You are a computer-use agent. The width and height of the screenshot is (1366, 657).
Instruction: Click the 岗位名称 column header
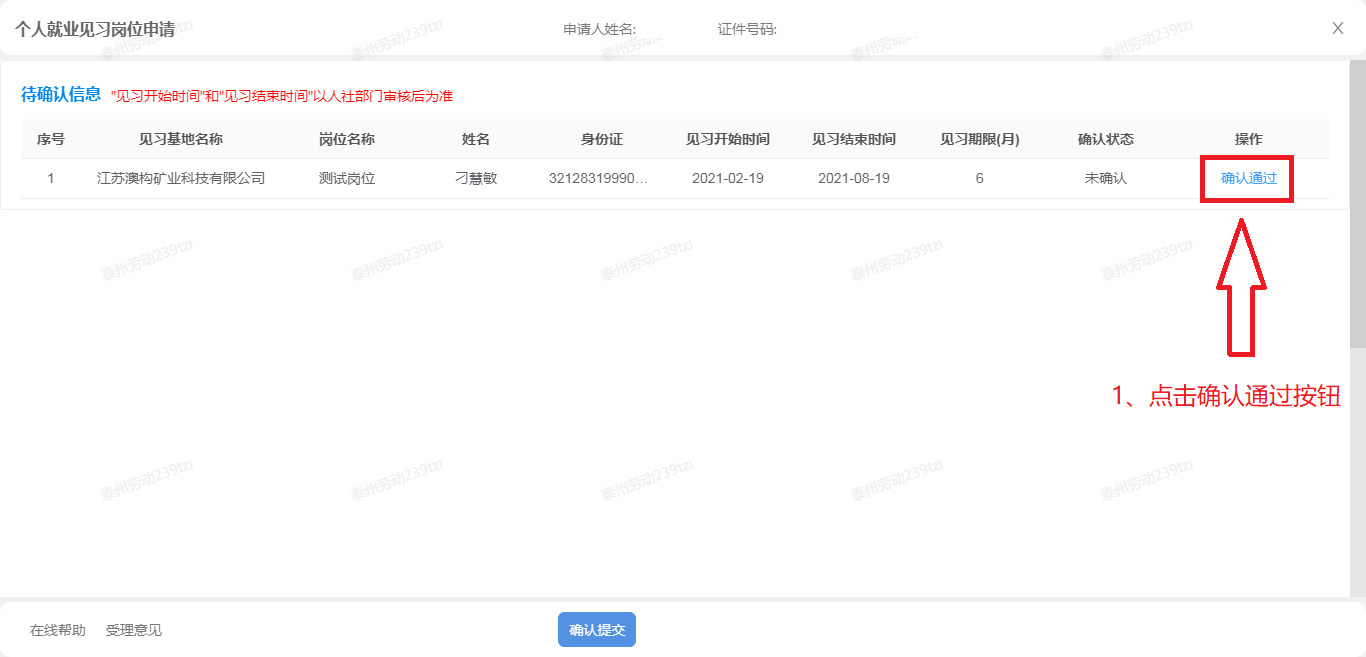pos(347,139)
